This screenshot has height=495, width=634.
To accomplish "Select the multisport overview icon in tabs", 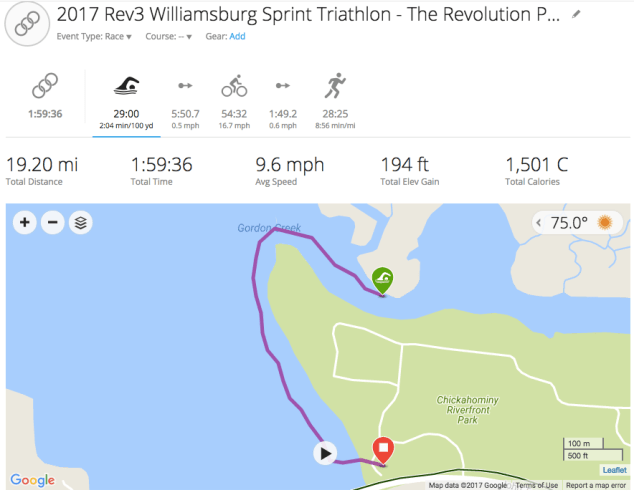I will click(x=45, y=86).
